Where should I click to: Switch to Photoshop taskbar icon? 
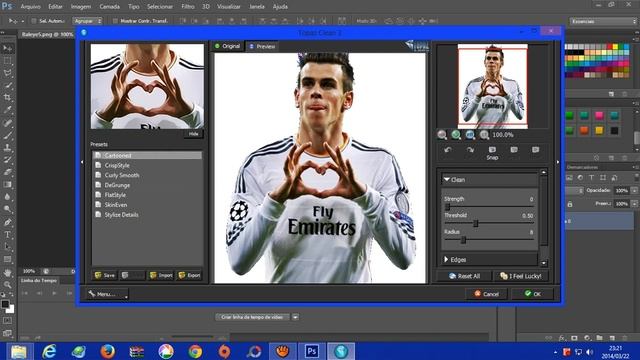[x=312, y=351]
